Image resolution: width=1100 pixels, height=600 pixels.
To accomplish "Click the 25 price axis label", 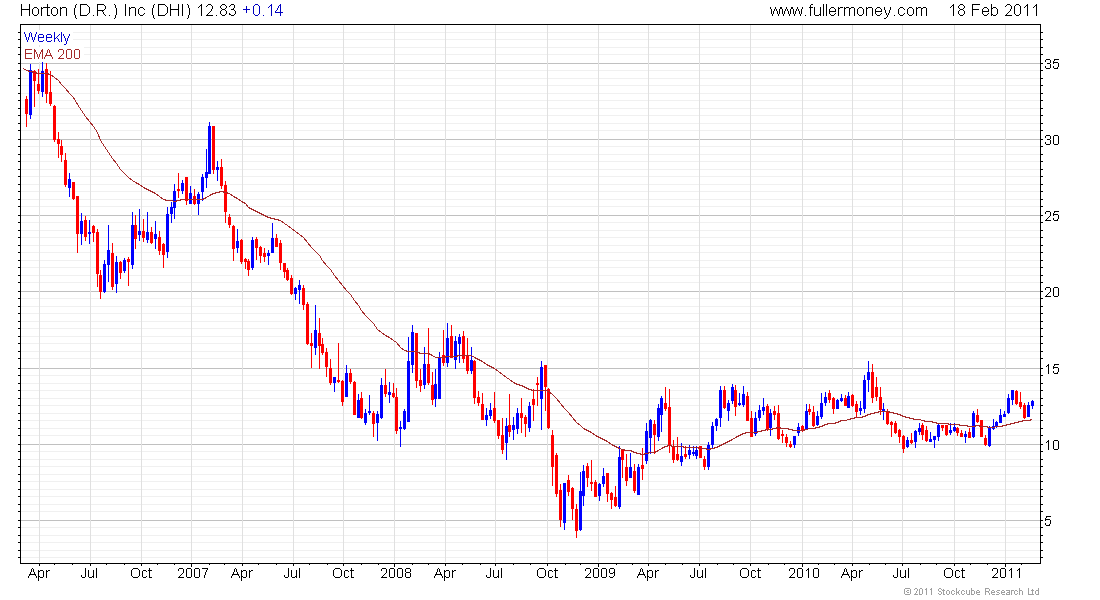I will coord(1054,216).
